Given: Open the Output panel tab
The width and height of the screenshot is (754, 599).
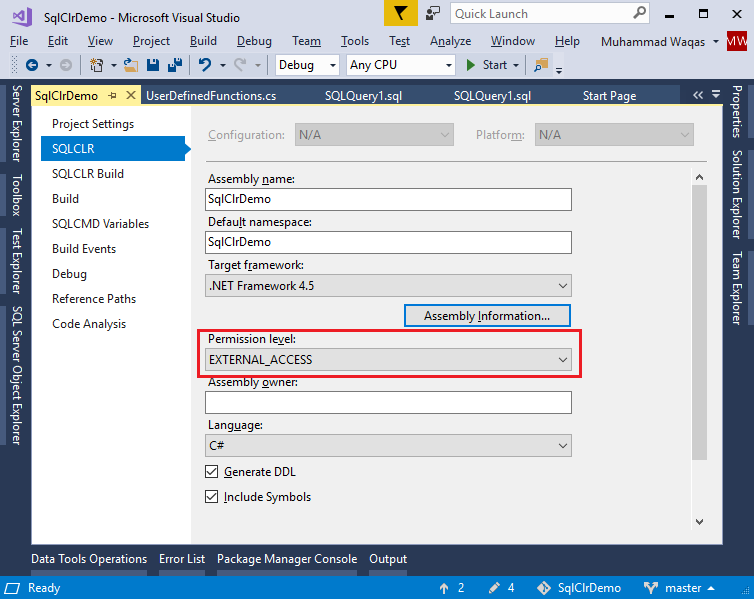Looking at the screenshot, I should (388, 559).
